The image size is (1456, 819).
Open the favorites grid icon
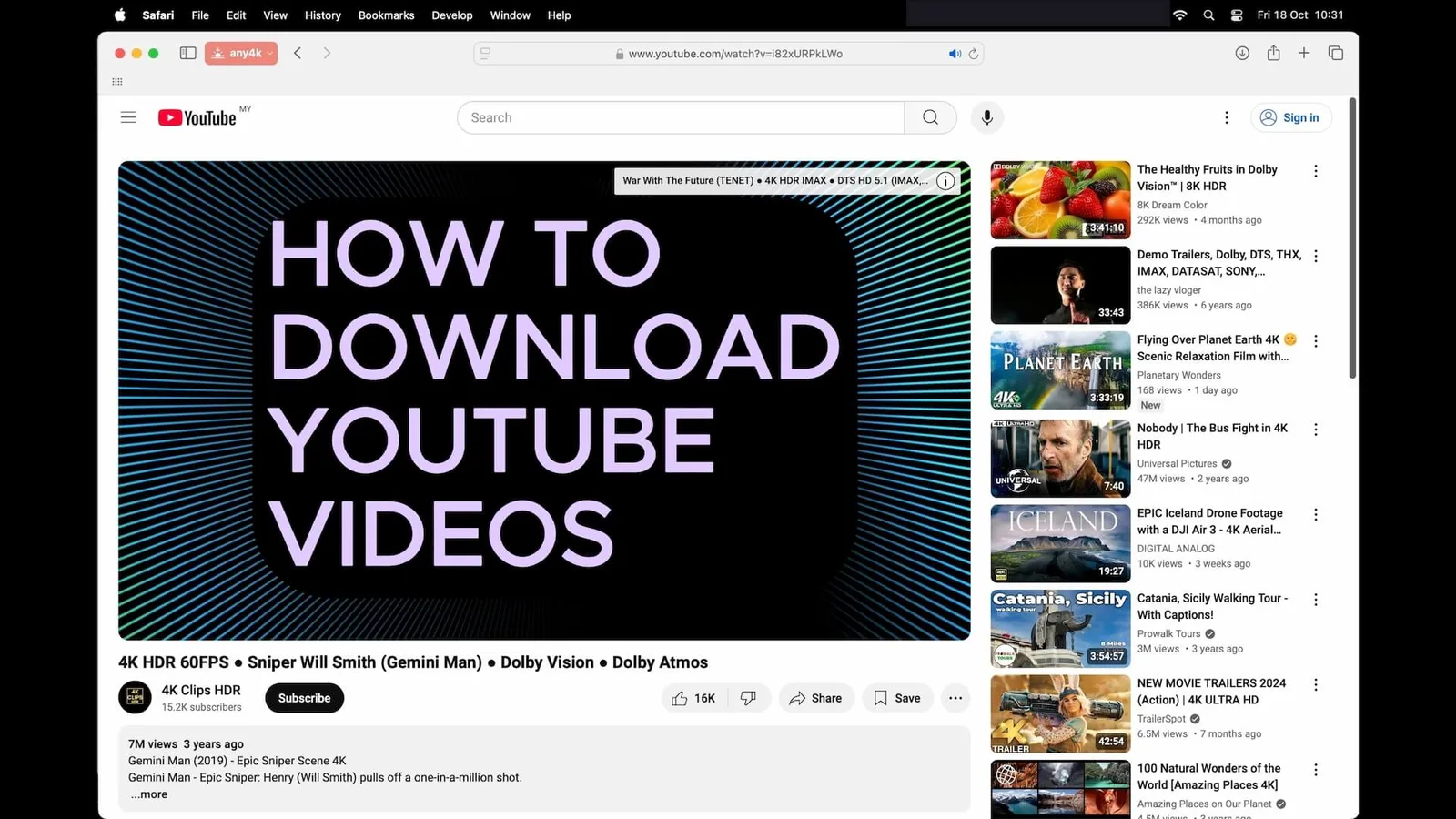pyautogui.click(x=117, y=82)
